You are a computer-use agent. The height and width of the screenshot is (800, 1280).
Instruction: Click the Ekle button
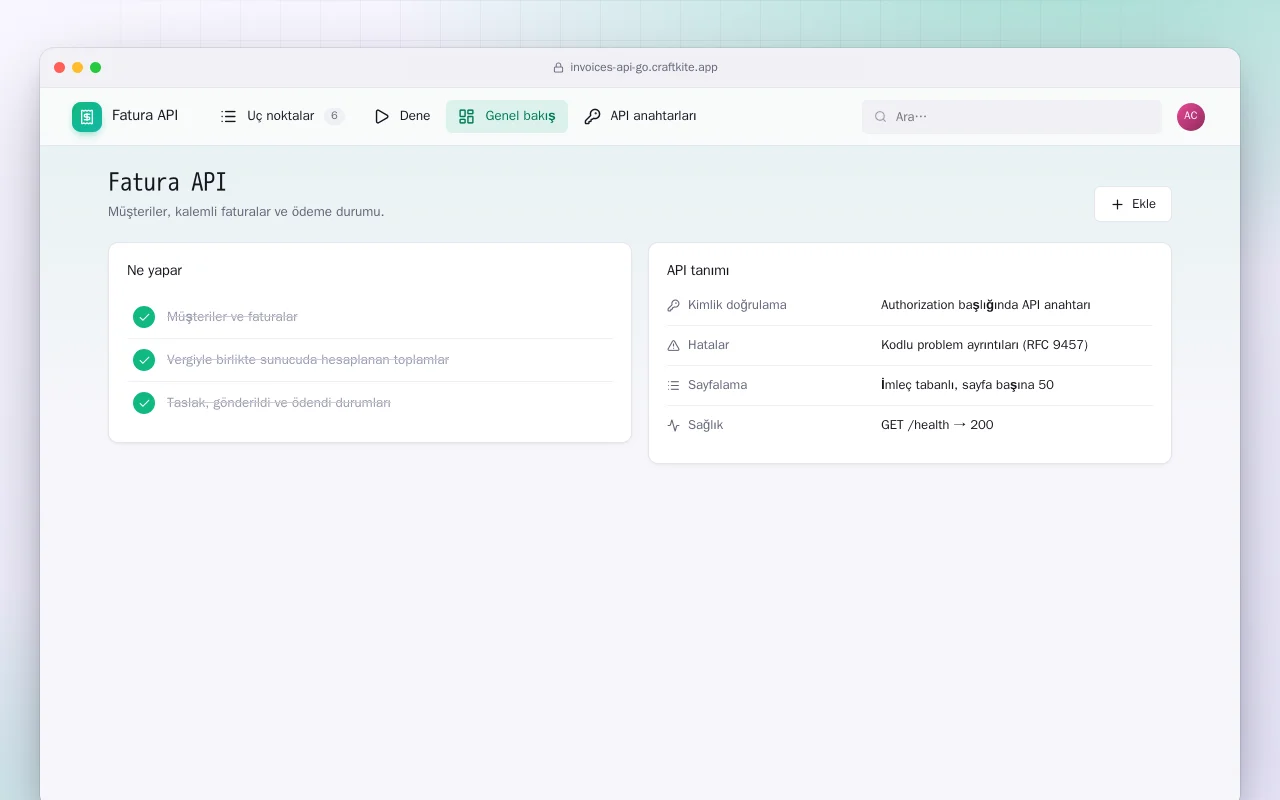tap(1133, 204)
